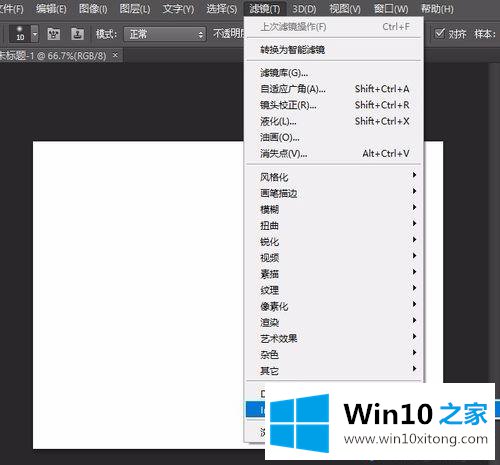Open the 编辑(E) menu
The image size is (500, 465).
coord(51,9)
